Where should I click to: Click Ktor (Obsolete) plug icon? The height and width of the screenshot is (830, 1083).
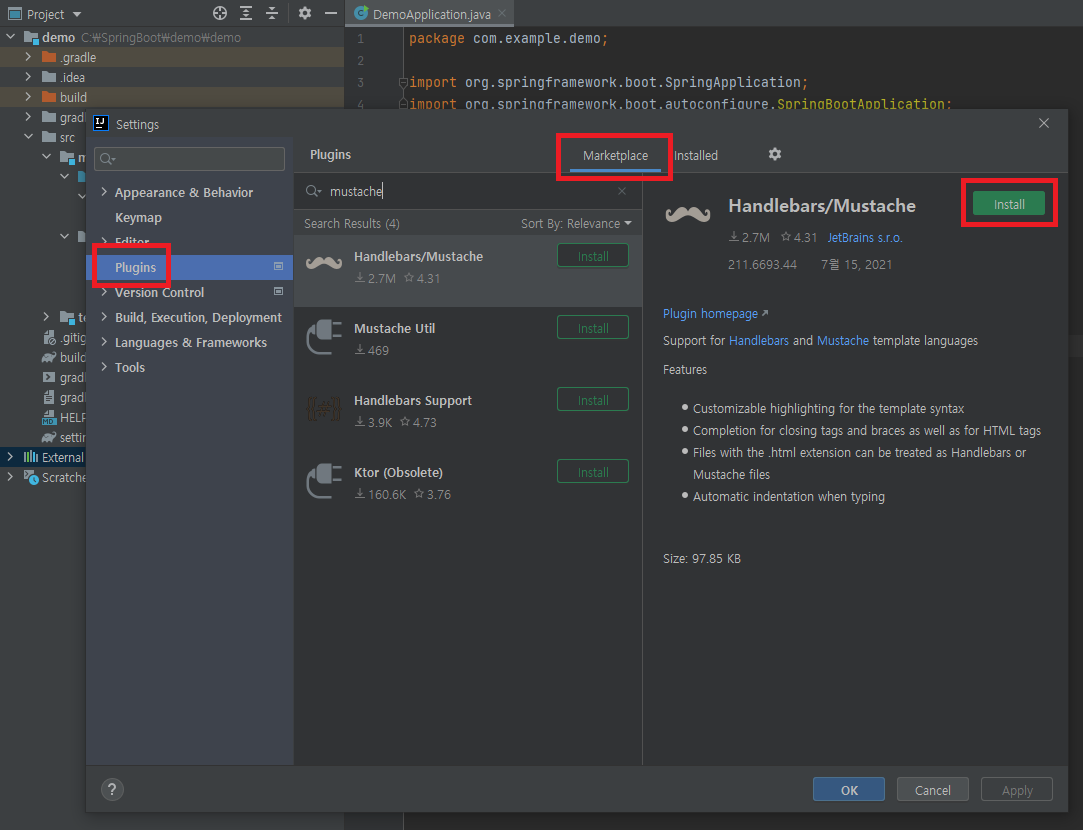(x=324, y=481)
